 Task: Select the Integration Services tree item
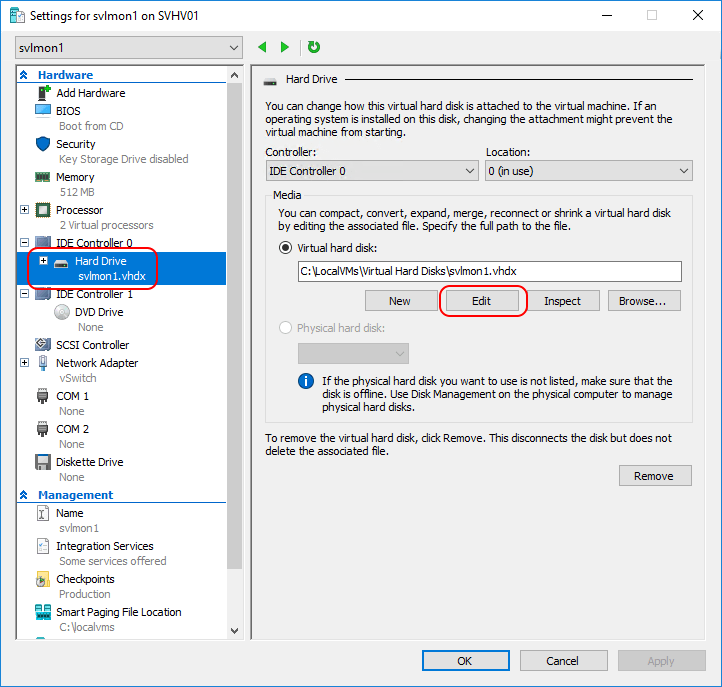[105, 546]
